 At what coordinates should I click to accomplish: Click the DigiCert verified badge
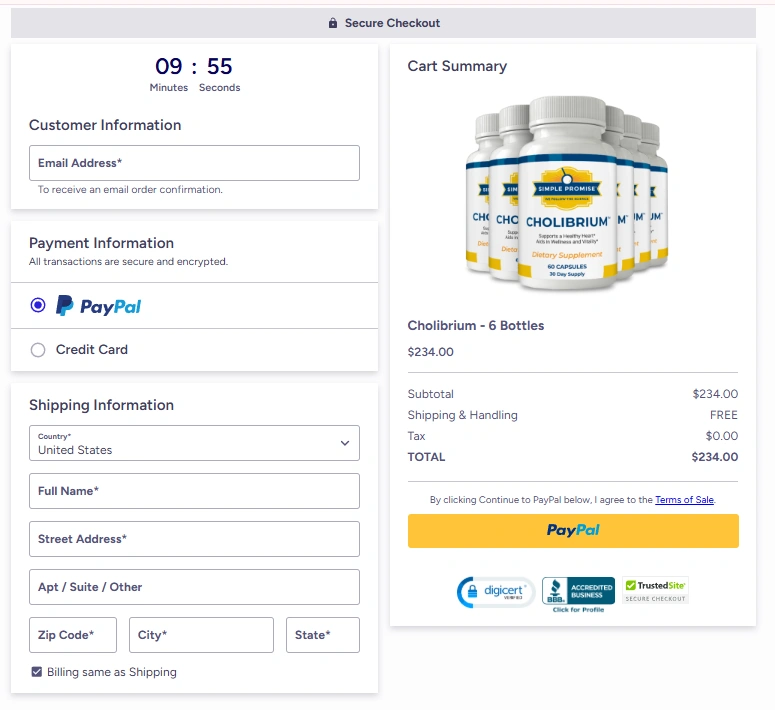[x=496, y=592]
